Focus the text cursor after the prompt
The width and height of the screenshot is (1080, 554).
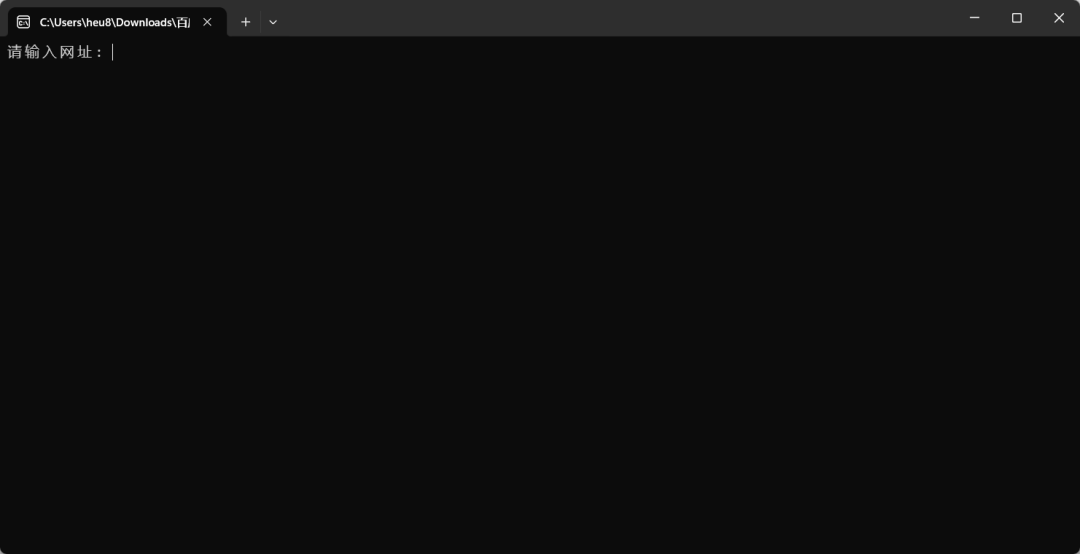click(x=113, y=52)
